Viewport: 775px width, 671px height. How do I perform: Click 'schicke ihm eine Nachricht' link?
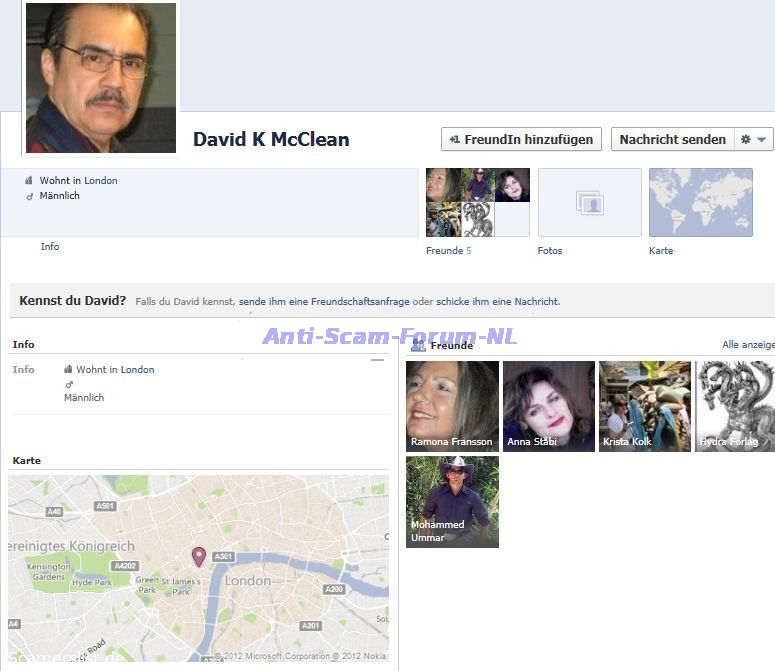497,301
